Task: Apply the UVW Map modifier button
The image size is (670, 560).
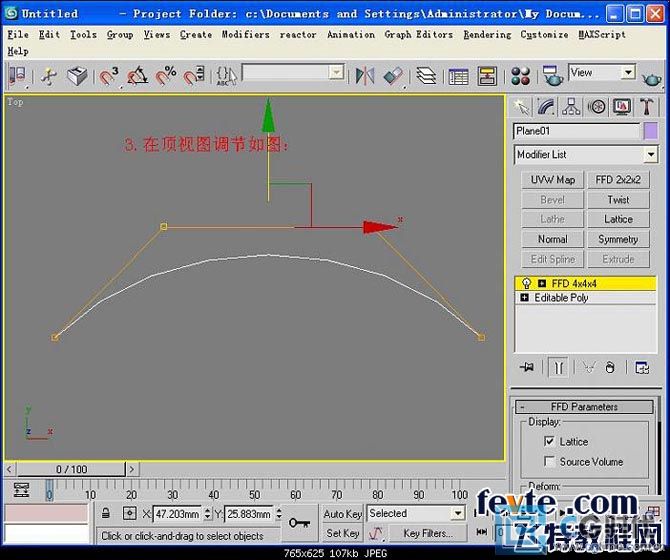Action: (x=552, y=179)
